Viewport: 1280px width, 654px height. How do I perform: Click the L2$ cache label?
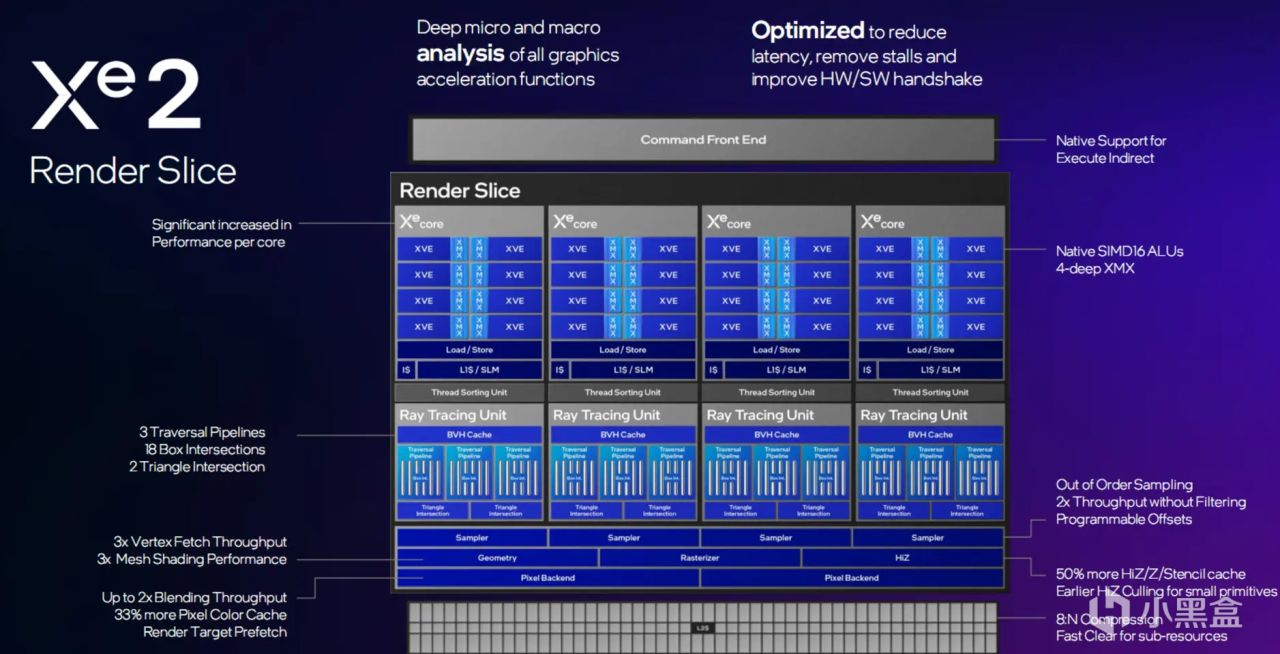click(x=703, y=628)
